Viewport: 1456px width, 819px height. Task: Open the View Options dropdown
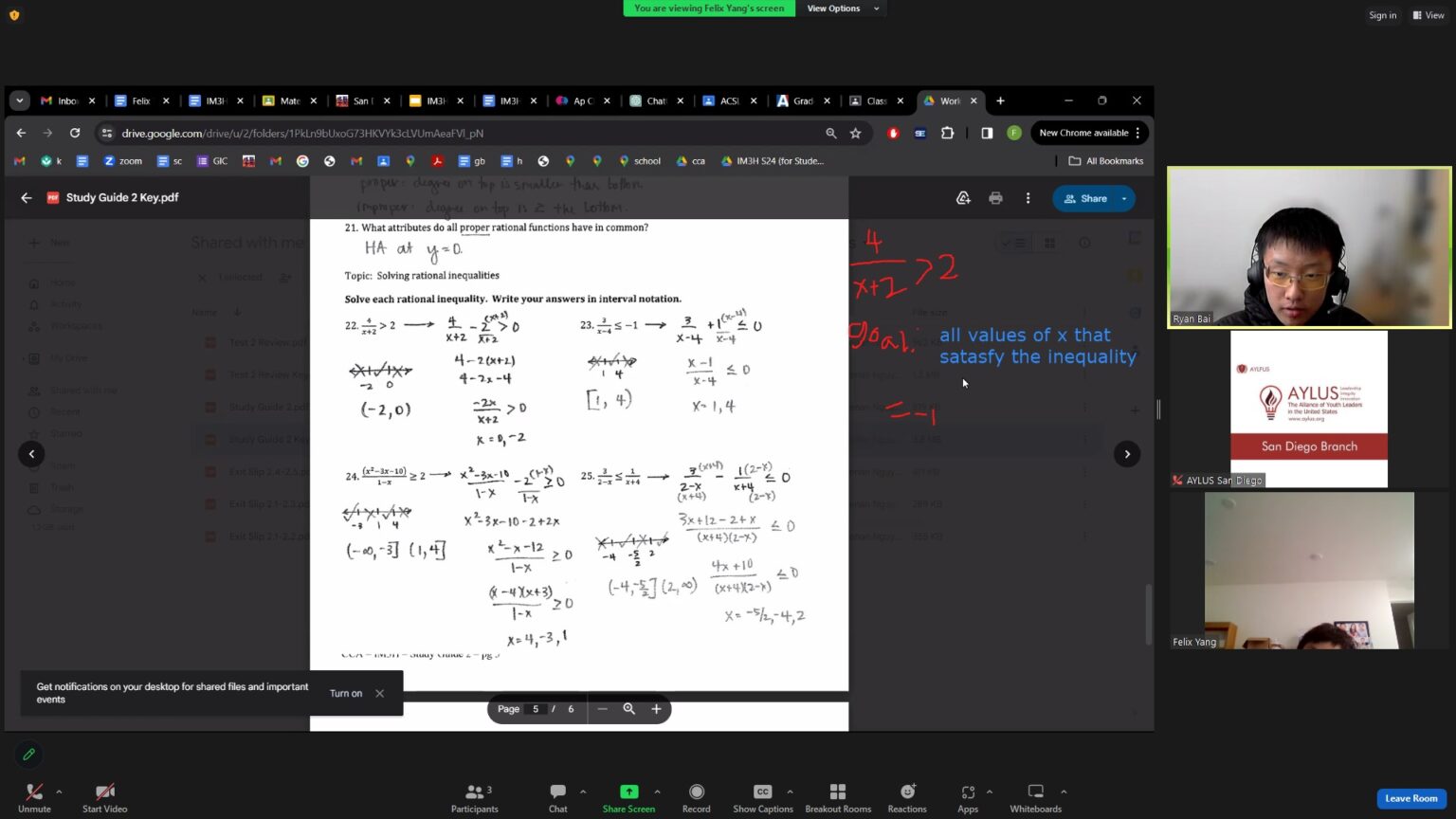click(x=843, y=9)
